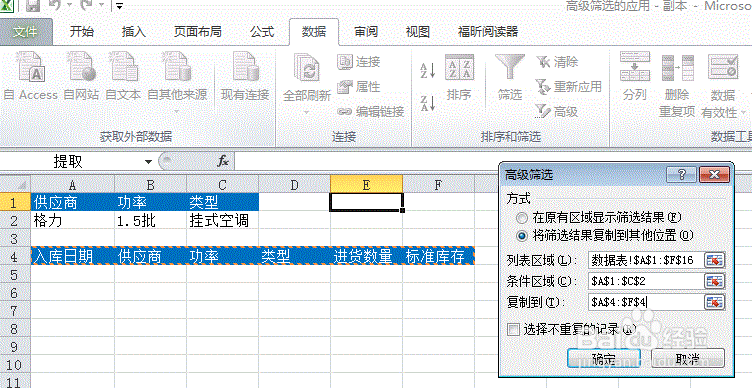Open the Sort (排序) dialog icon
752x388 pixels.
coord(459,67)
